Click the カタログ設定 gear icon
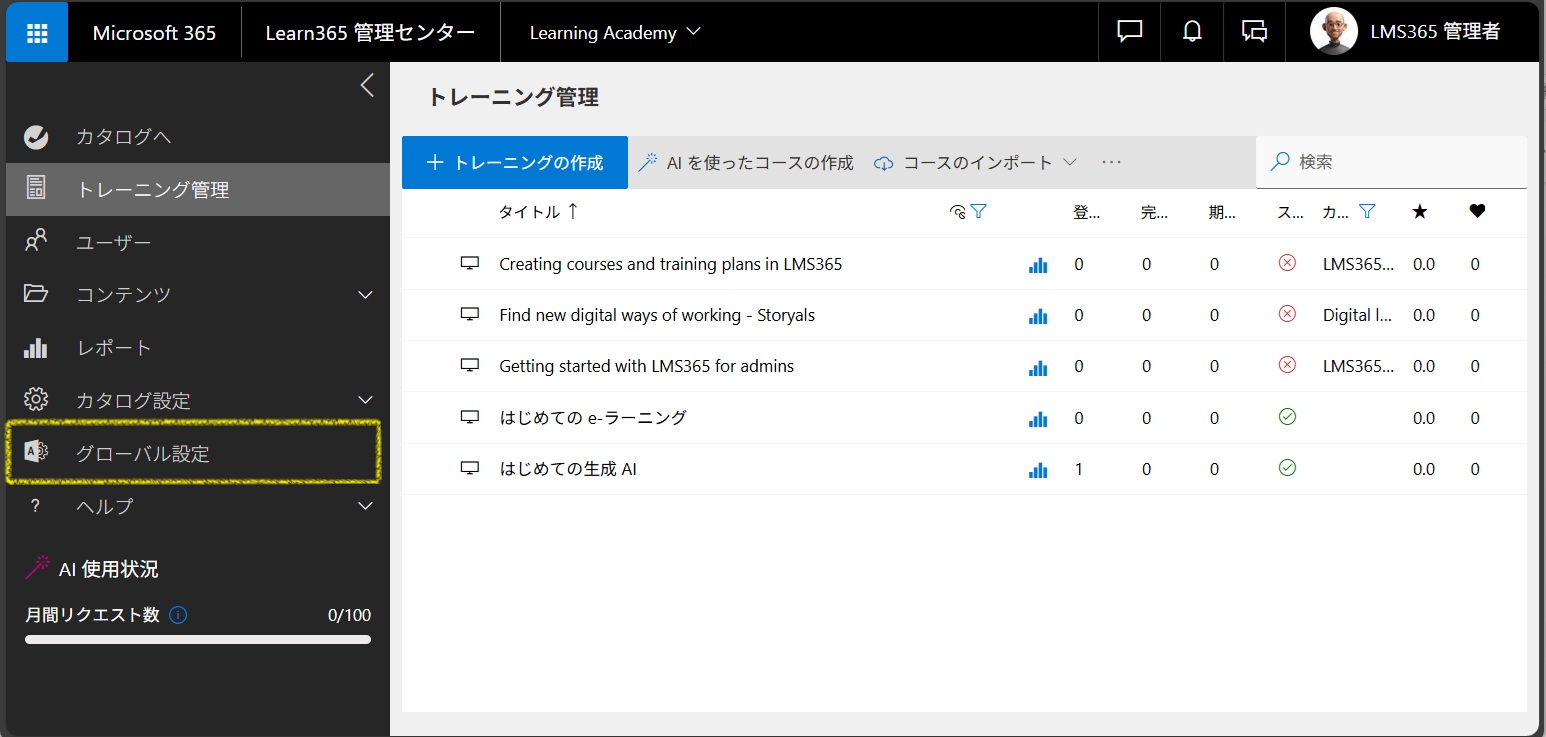The height and width of the screenshot is (737, 1546). pyautogui.click(x=36, y=400)
